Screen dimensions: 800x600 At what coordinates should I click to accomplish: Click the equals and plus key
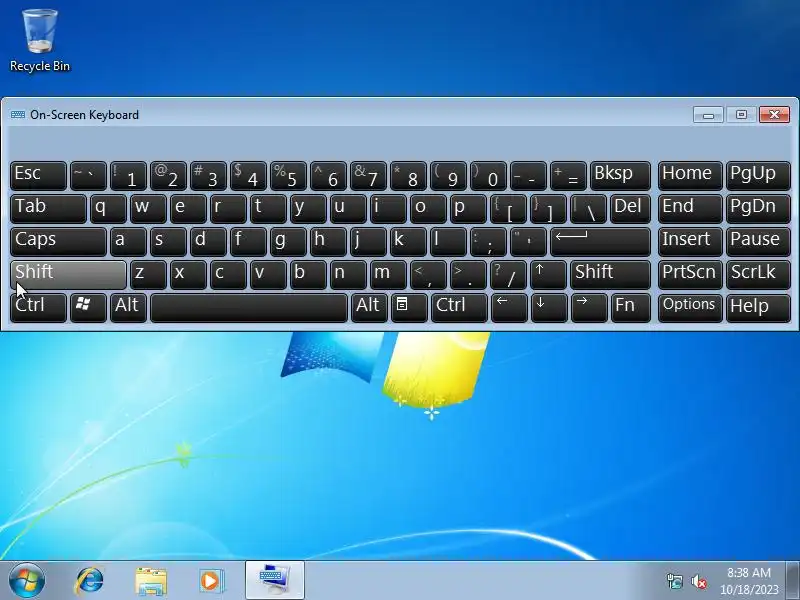pos(568,176)
